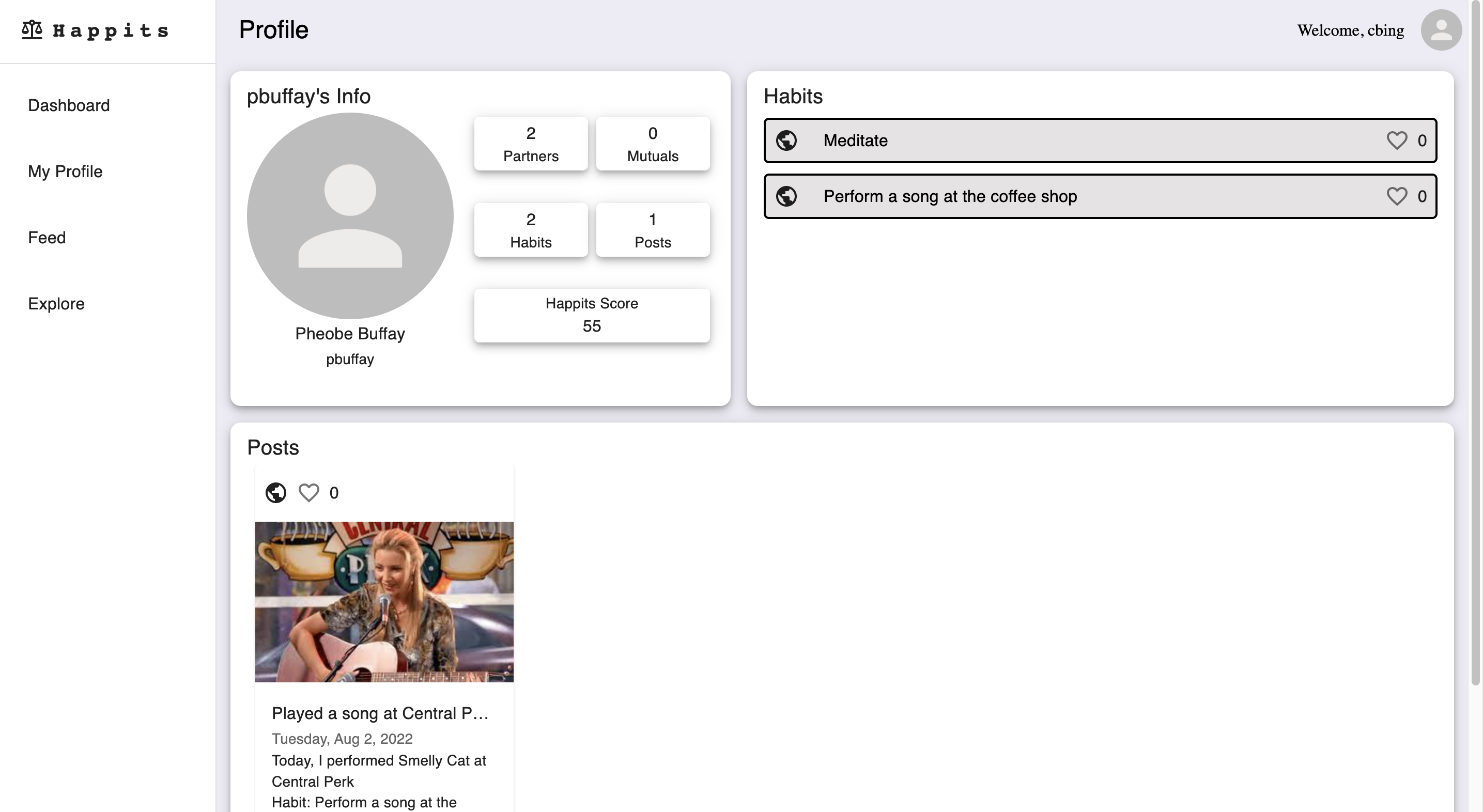The width and height of the screenshot is (1483, 812).
Task: Click the pbuffay's Info heading
Action: coord(308,96)
